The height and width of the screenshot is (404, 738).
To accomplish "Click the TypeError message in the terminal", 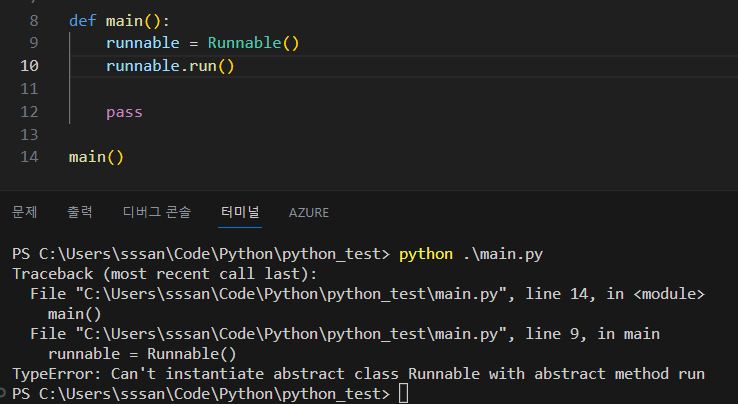I will [x=358, y=374].
